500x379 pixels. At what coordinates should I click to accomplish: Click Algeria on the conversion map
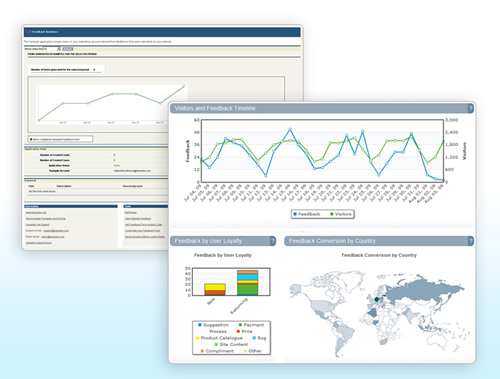coord(373,313)
